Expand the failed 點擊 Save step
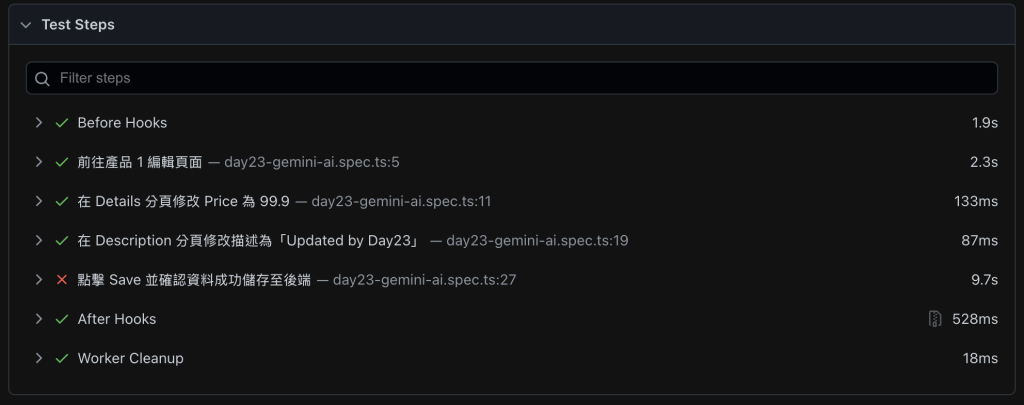Image resolution: width=1024 pixels, height=405 pixels. click(x=39, y=279)
